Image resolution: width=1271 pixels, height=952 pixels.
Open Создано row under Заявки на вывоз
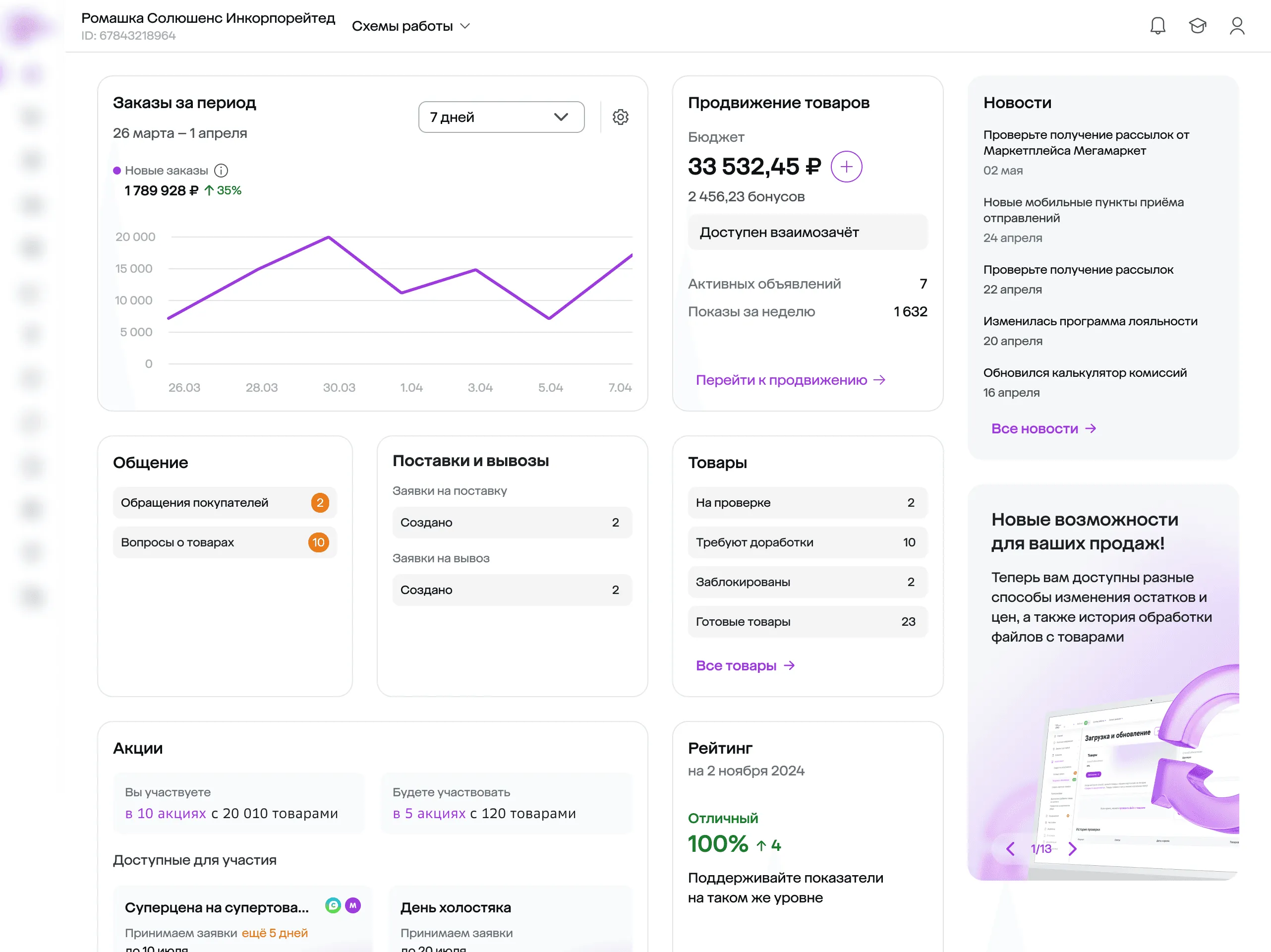pyautogui.click(x=512, y=590)
